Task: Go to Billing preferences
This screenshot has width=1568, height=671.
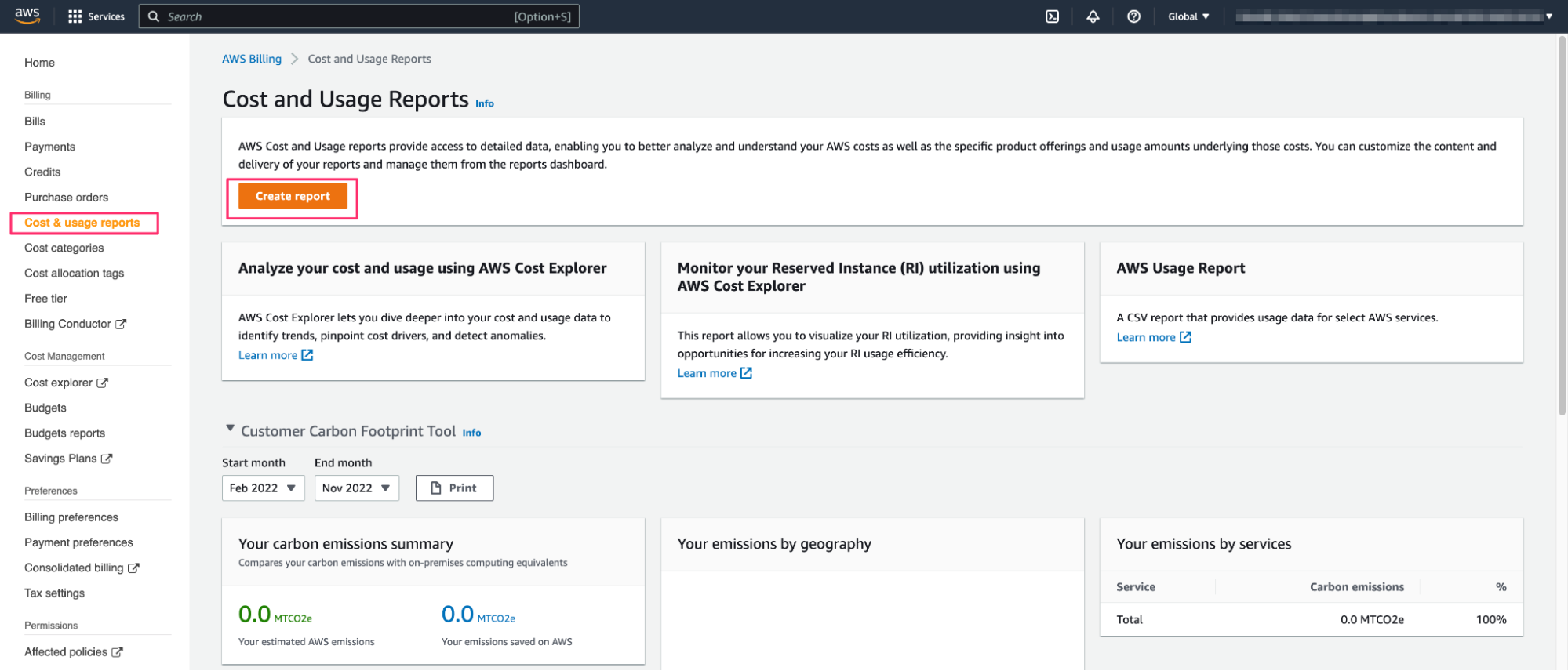Action: pos(71,517)
